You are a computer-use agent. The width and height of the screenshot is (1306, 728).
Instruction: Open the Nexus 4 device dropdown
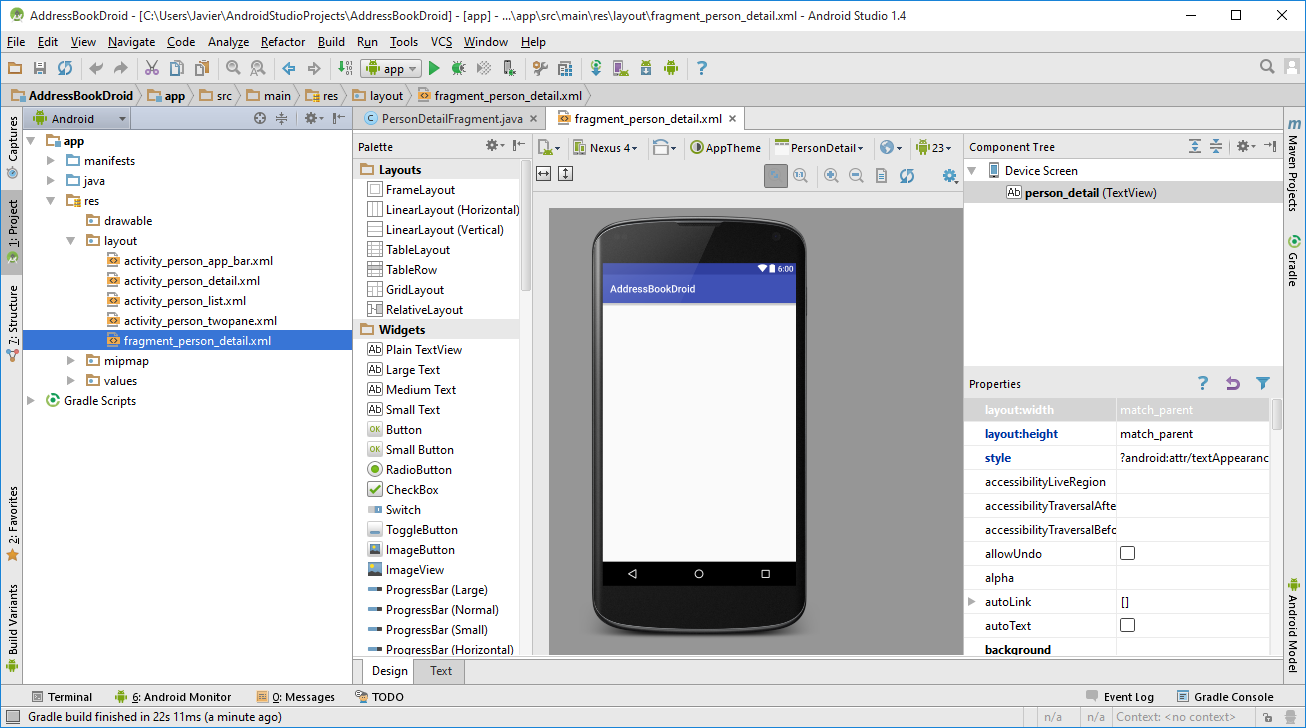click(605, 148)
